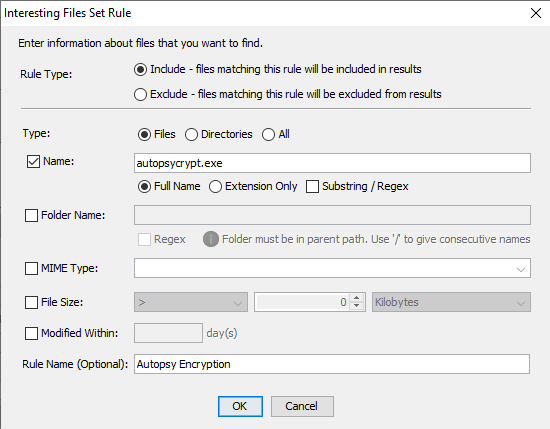This screenshot has width=550, height=429.
Task: Enable the Substring / Regex checkbox
Action: (x=312, y=187)
